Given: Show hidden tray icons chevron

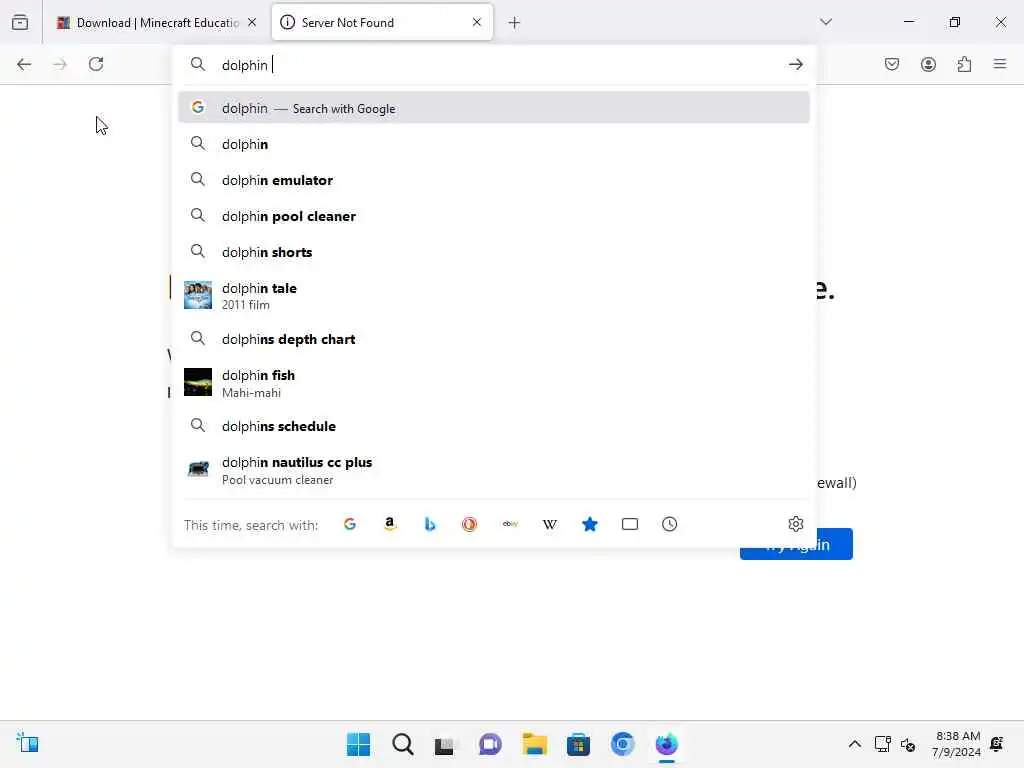Looking at the screenshot, I should pyautogui.click(x=854, y=744).
